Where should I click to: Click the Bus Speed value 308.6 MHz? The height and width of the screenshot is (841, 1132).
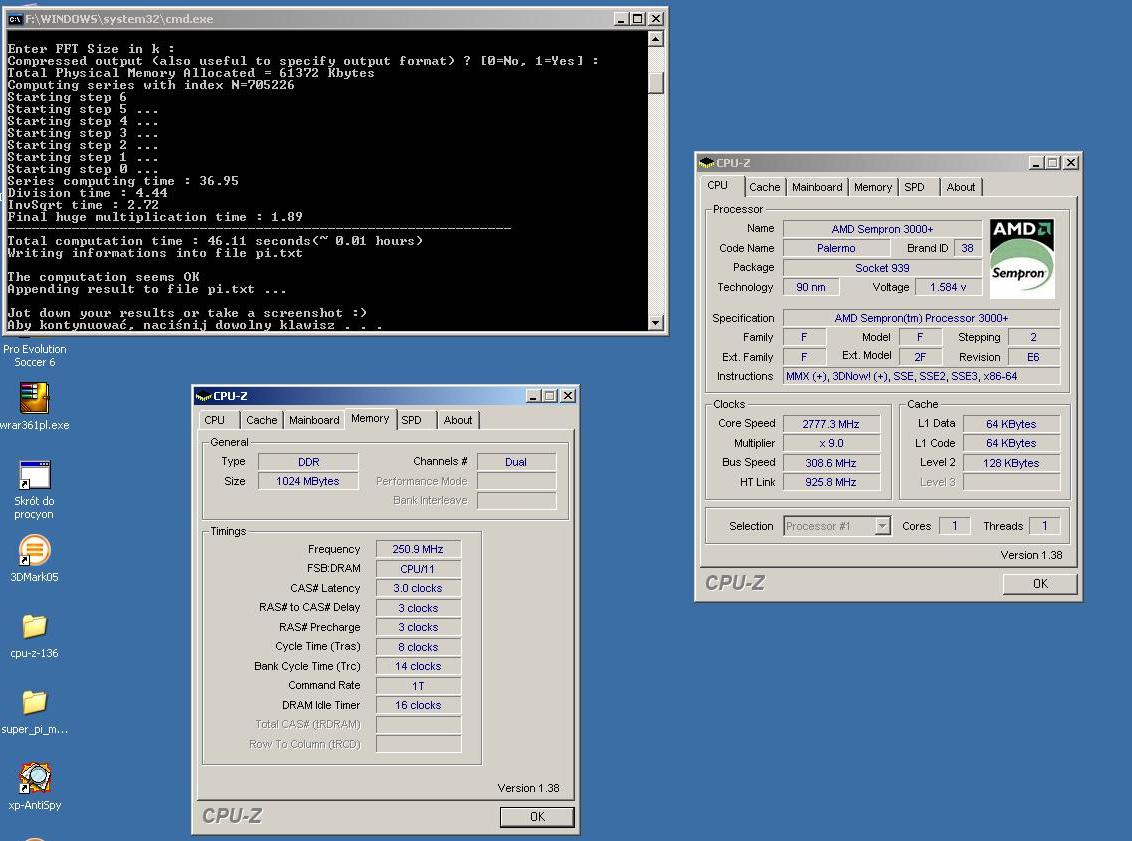(831, 463)
